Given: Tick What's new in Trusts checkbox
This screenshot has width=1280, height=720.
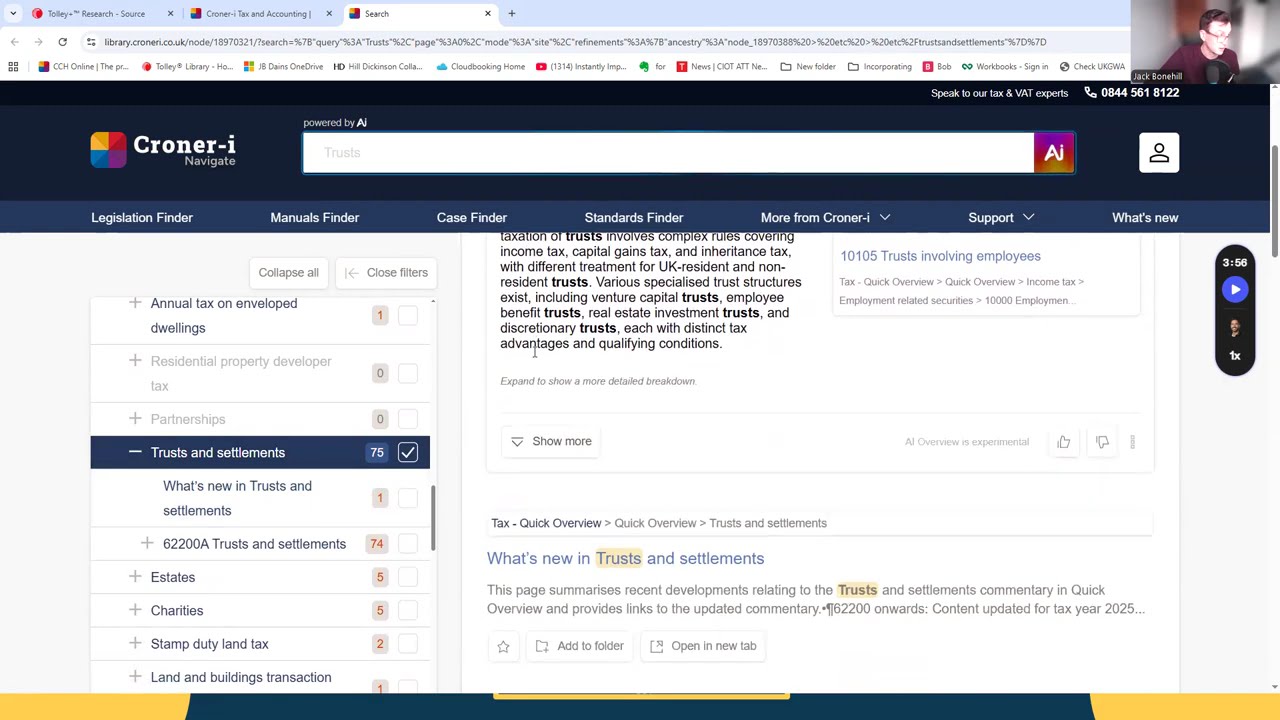Looking at the screenshot, I should click(x=407, y=498).
